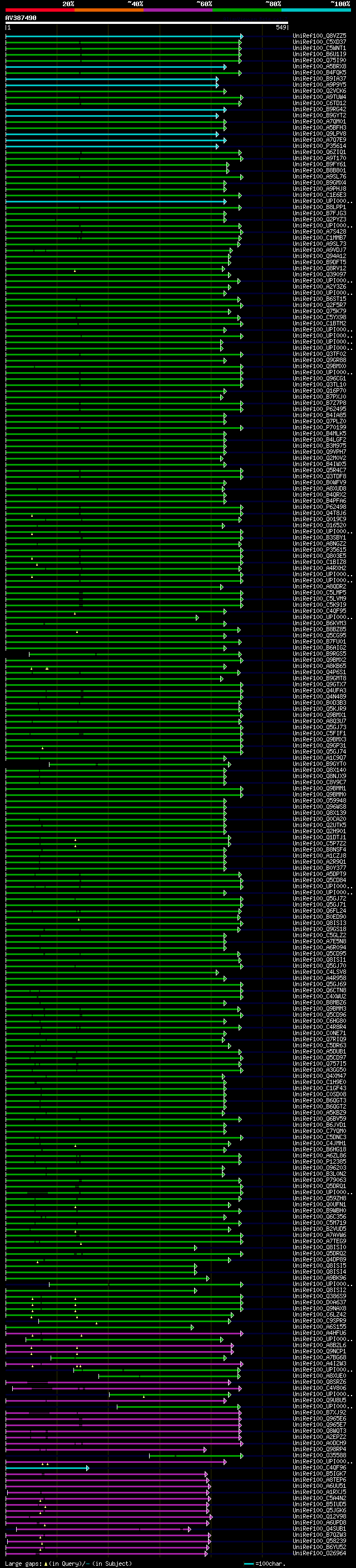
Task: Click UniRef100_C5FIF1 label
Action: [x=319, y=734]
